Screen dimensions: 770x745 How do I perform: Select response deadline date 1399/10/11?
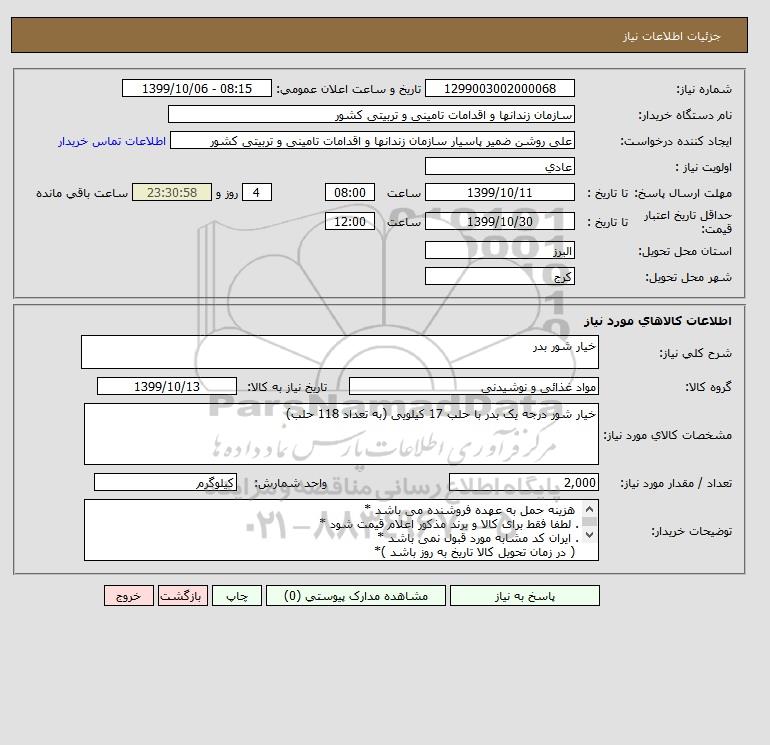click(499, 193)
